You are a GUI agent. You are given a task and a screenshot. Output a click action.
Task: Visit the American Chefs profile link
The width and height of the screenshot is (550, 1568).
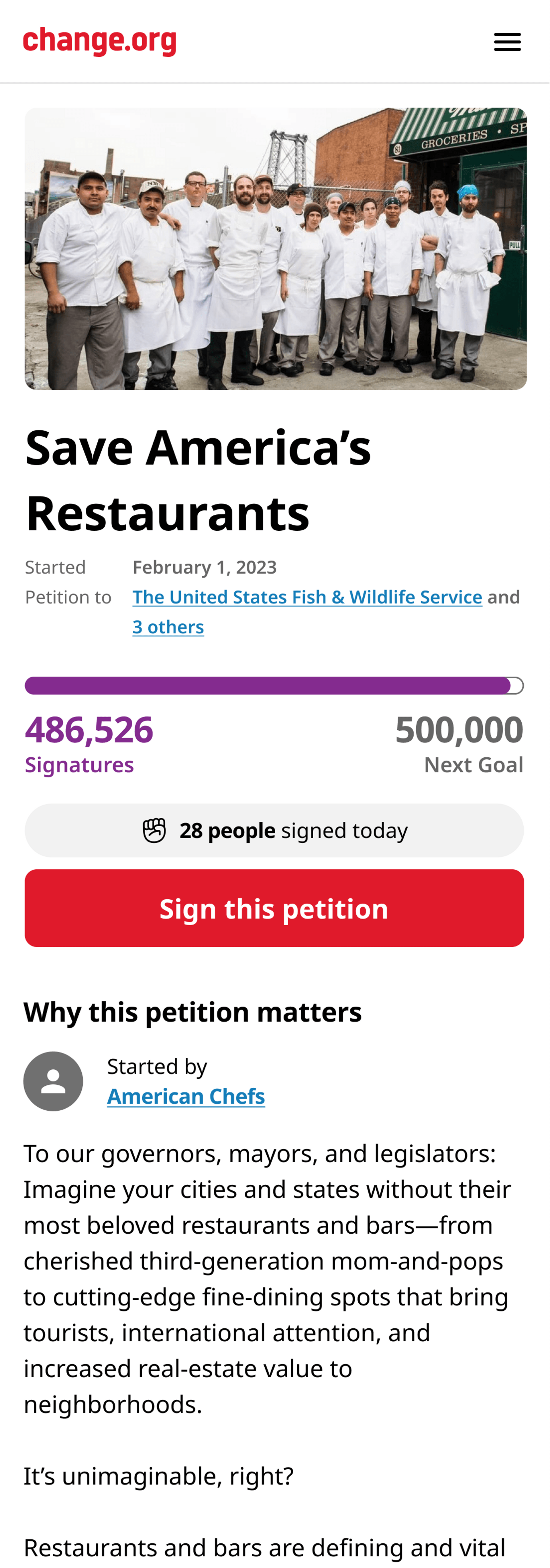(186, 1096)
